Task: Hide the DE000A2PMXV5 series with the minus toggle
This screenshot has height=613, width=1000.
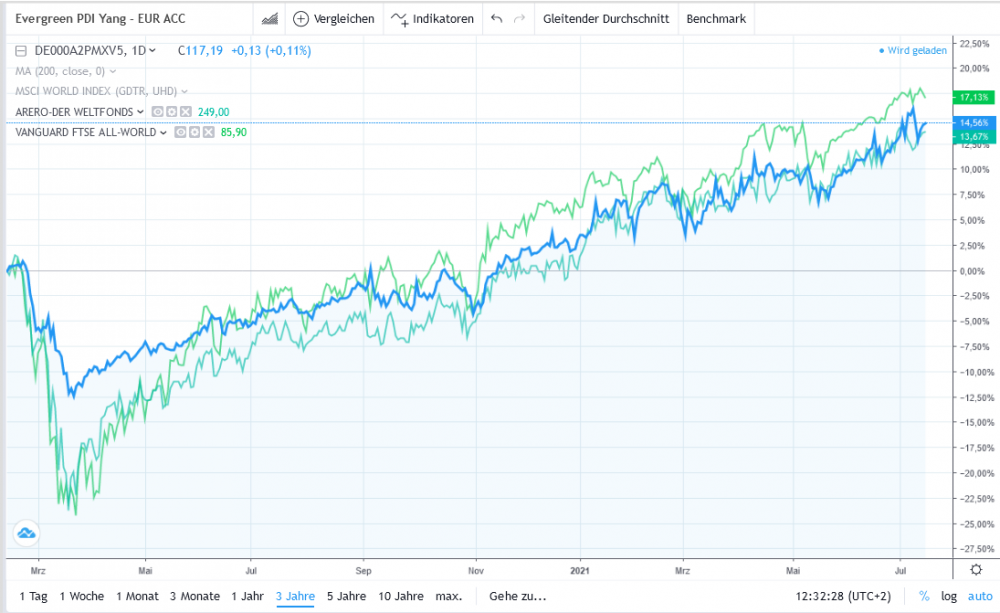Action: (x=20, y=51)
